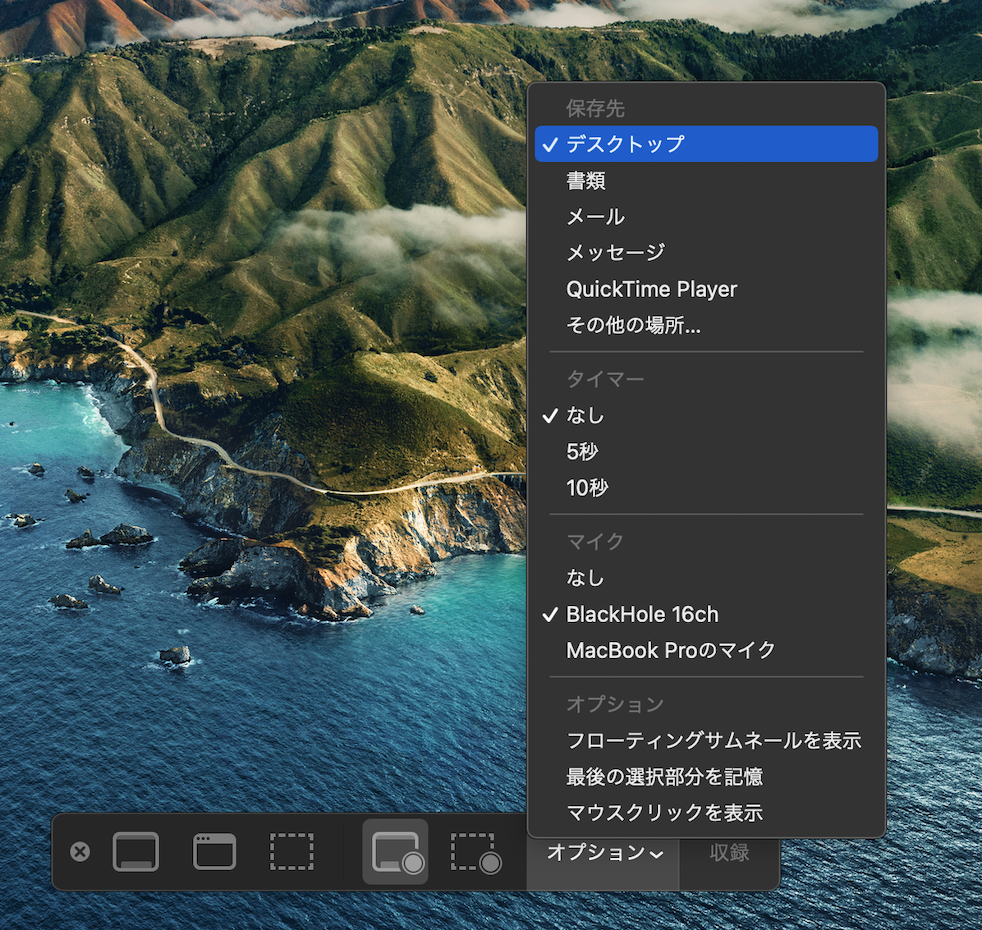982x930 pixels.
Task: Collapse the オプション dropdown menu
Action: [x=604, y=853]
